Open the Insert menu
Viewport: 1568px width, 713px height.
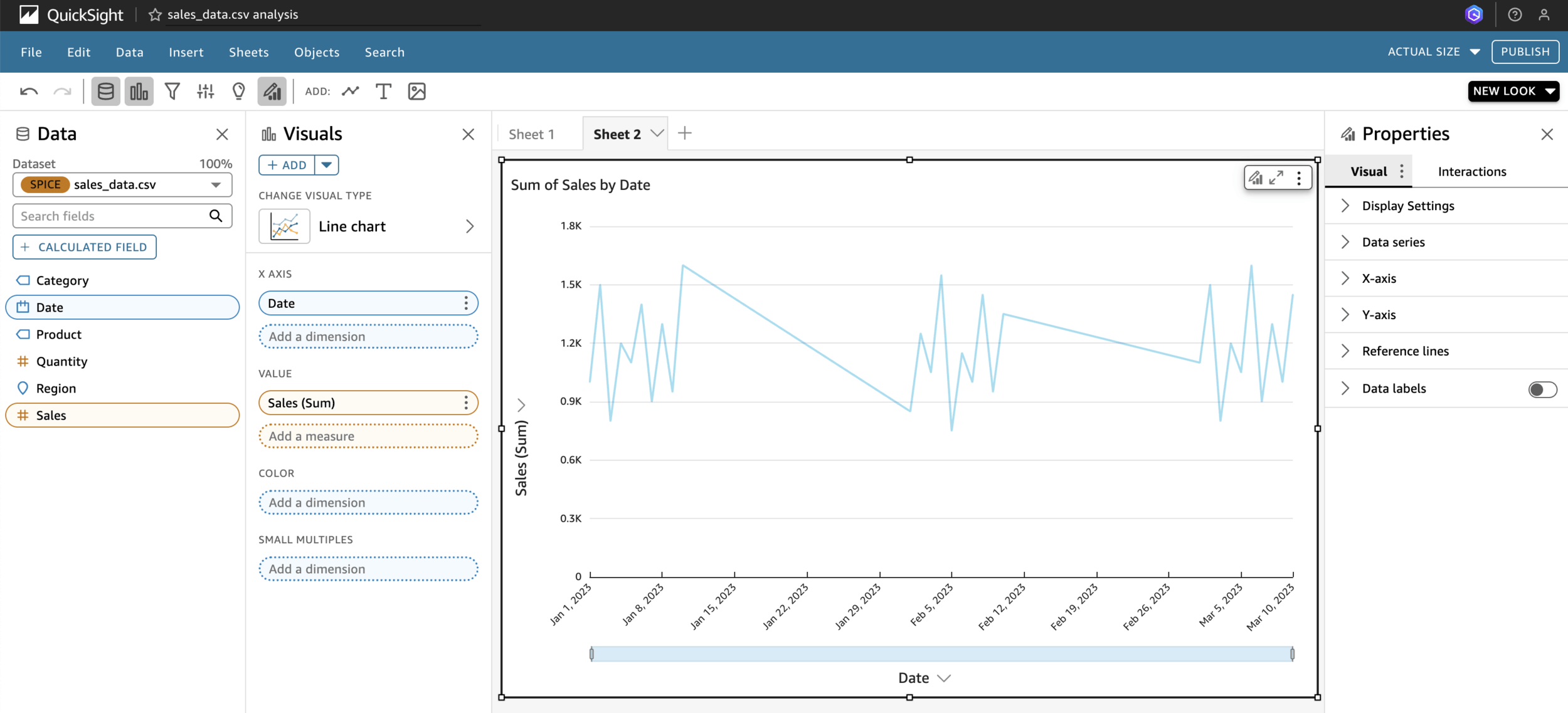(186, 52)
